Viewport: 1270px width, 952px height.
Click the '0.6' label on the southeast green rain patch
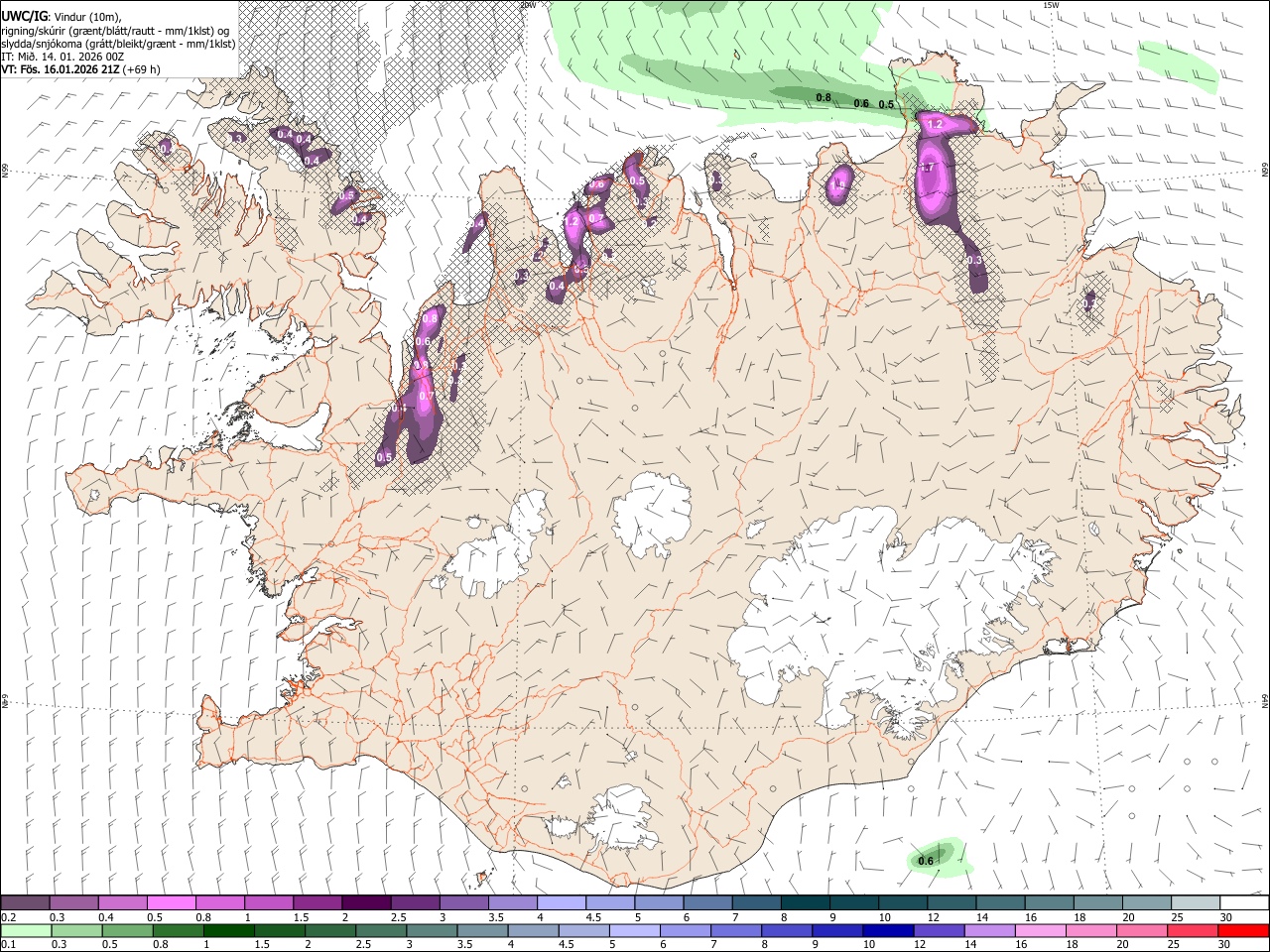point(926,861)
